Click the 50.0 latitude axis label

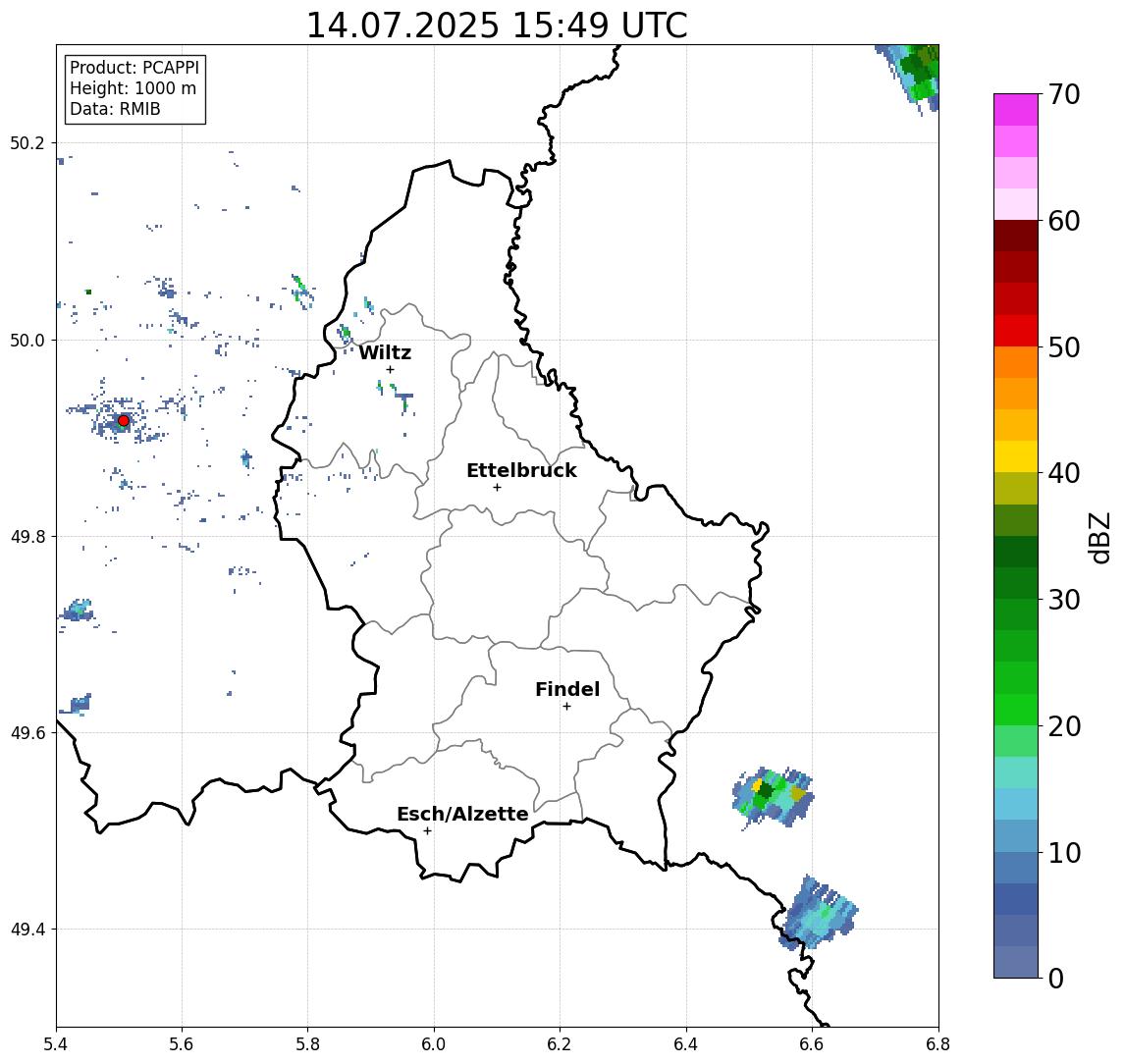[27, 340]
